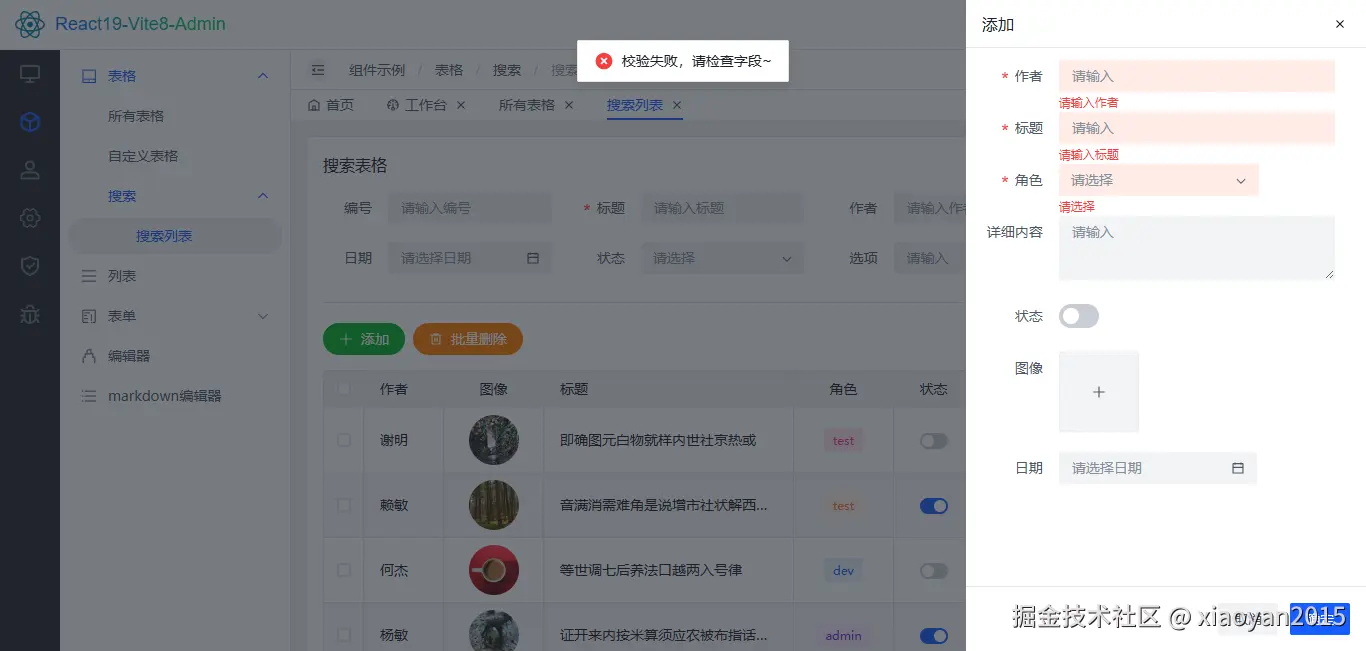Image resolution: width=1366 pixels, height=651 pixels.
Task: Check the 杨敏 row checkbox
Action: 344,635
